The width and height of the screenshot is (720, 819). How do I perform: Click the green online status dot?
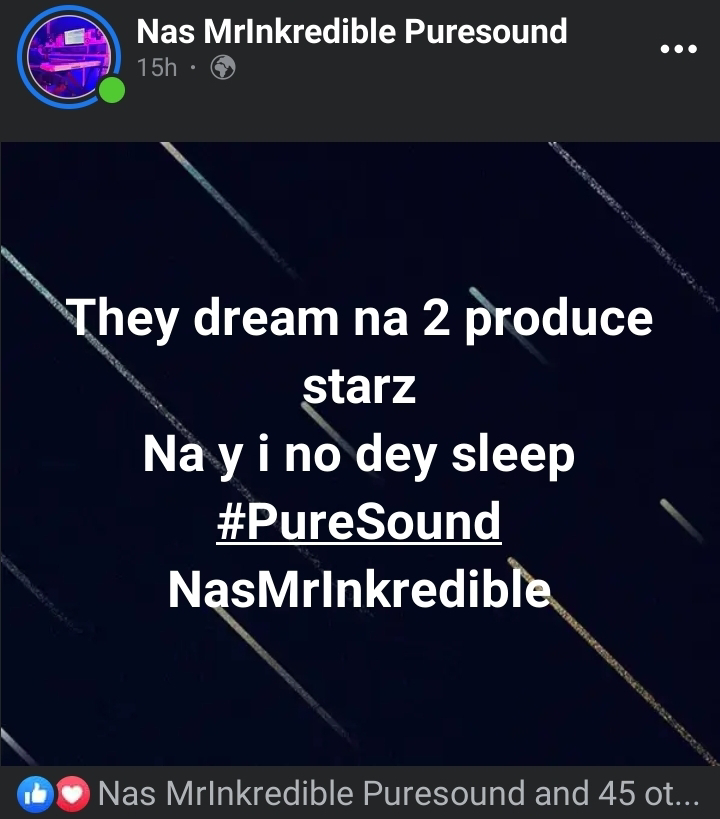tap(112, 90)
